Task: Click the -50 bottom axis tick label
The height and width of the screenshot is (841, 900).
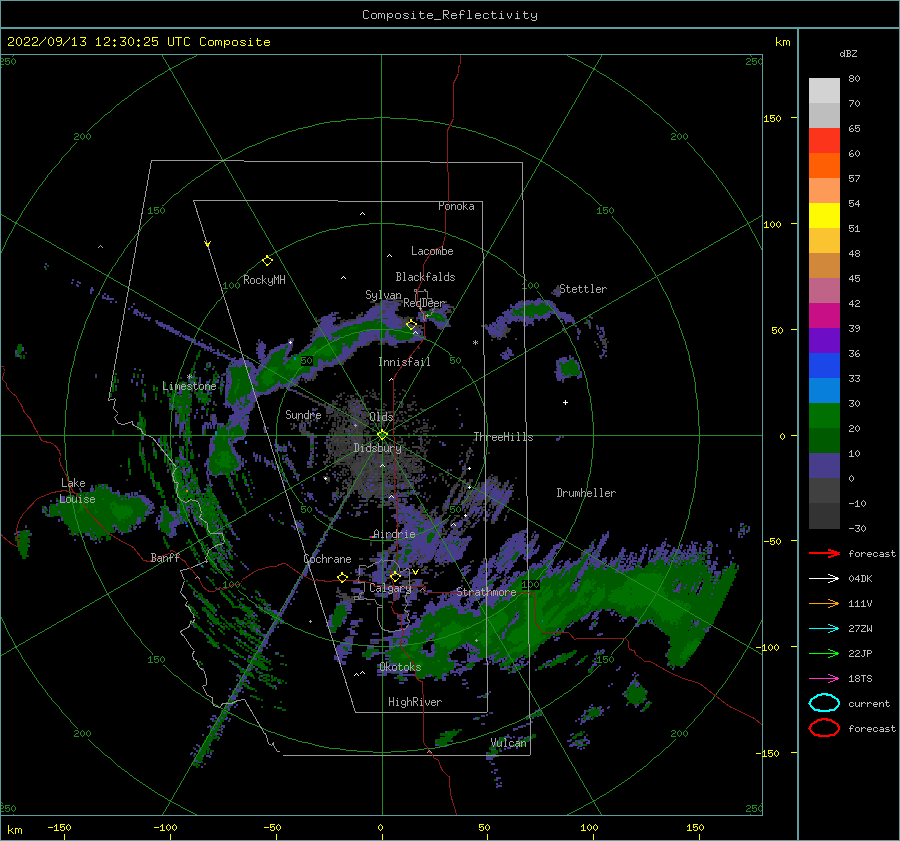Action: [272, 827]
